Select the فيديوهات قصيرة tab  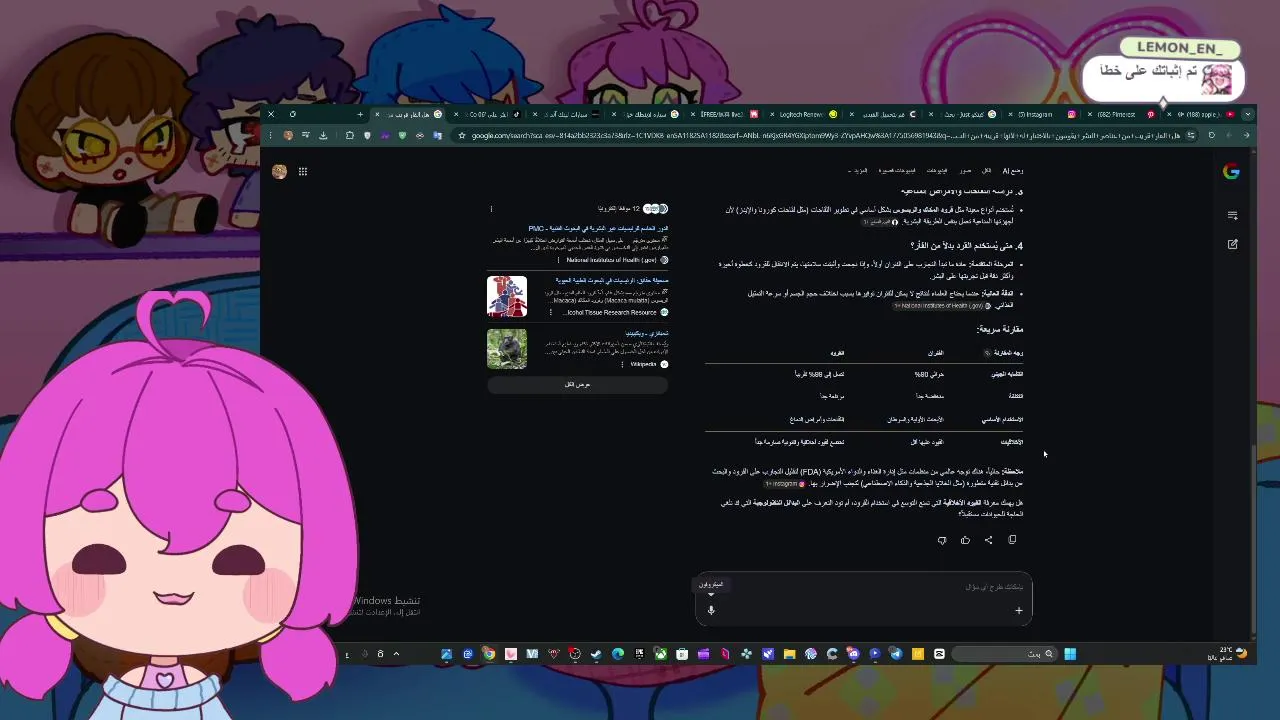tap(897, 171)
